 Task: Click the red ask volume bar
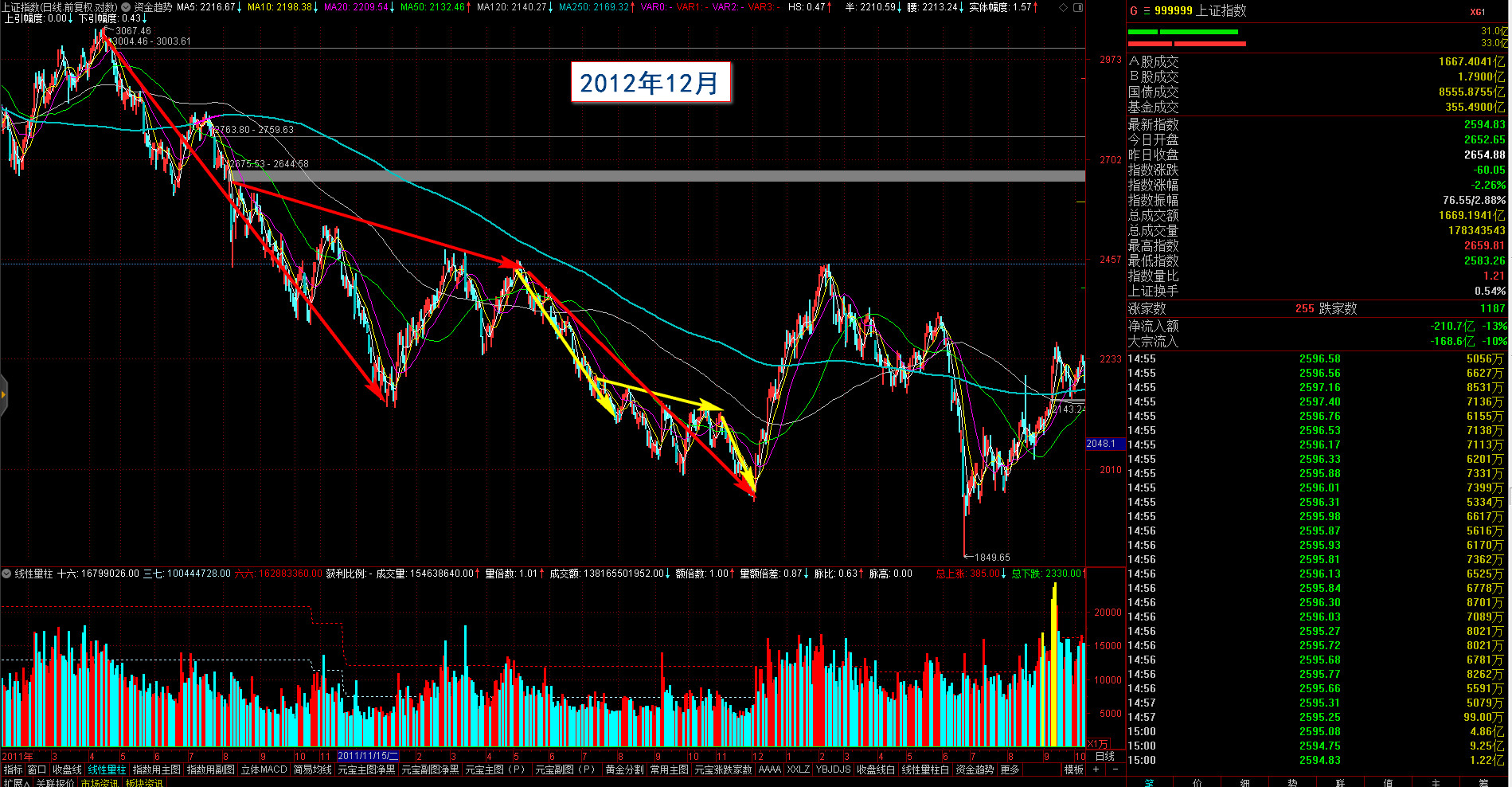1186,44
